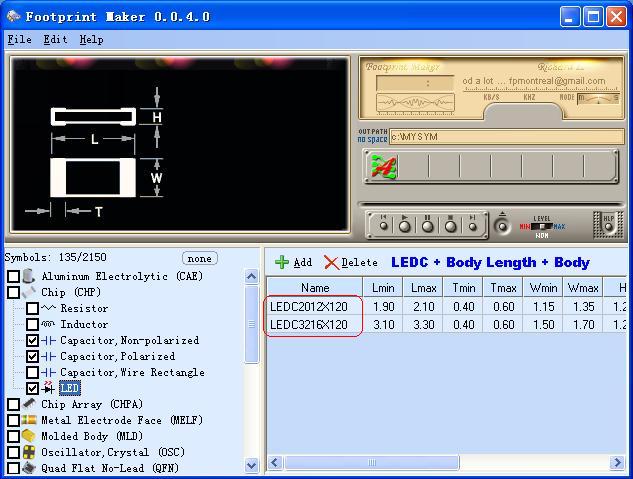The image size is (633, 479).
Task: Tick the Inductor checkbox
Action: tap(33, 325)
